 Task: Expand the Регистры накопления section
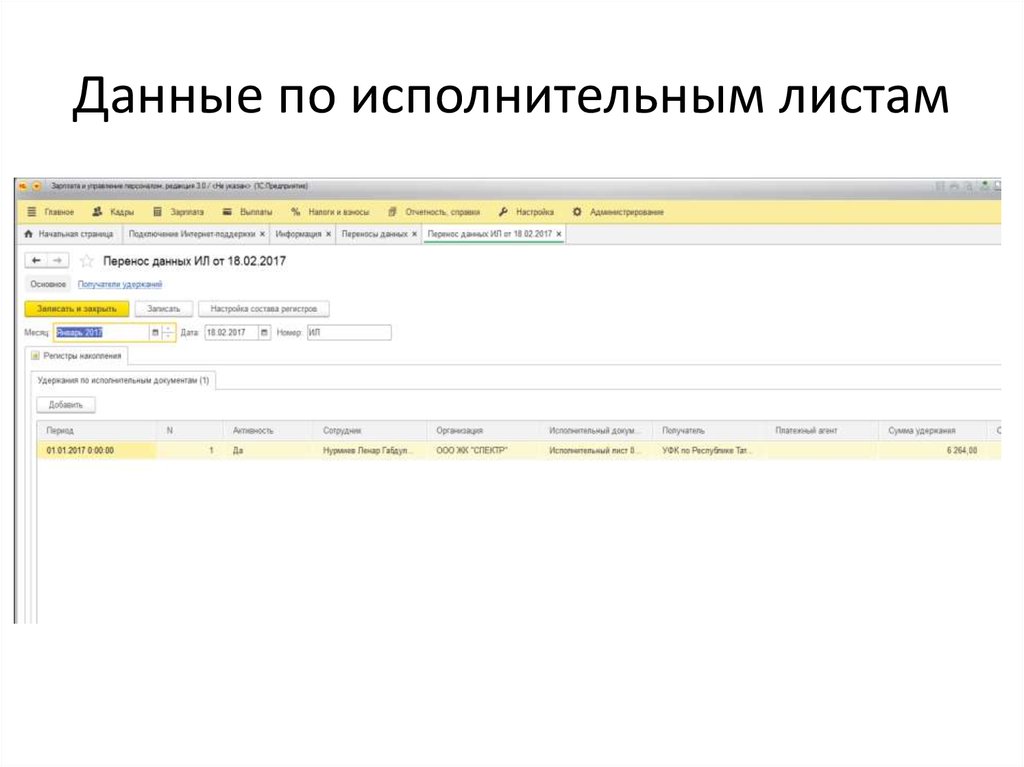point(38,356)
